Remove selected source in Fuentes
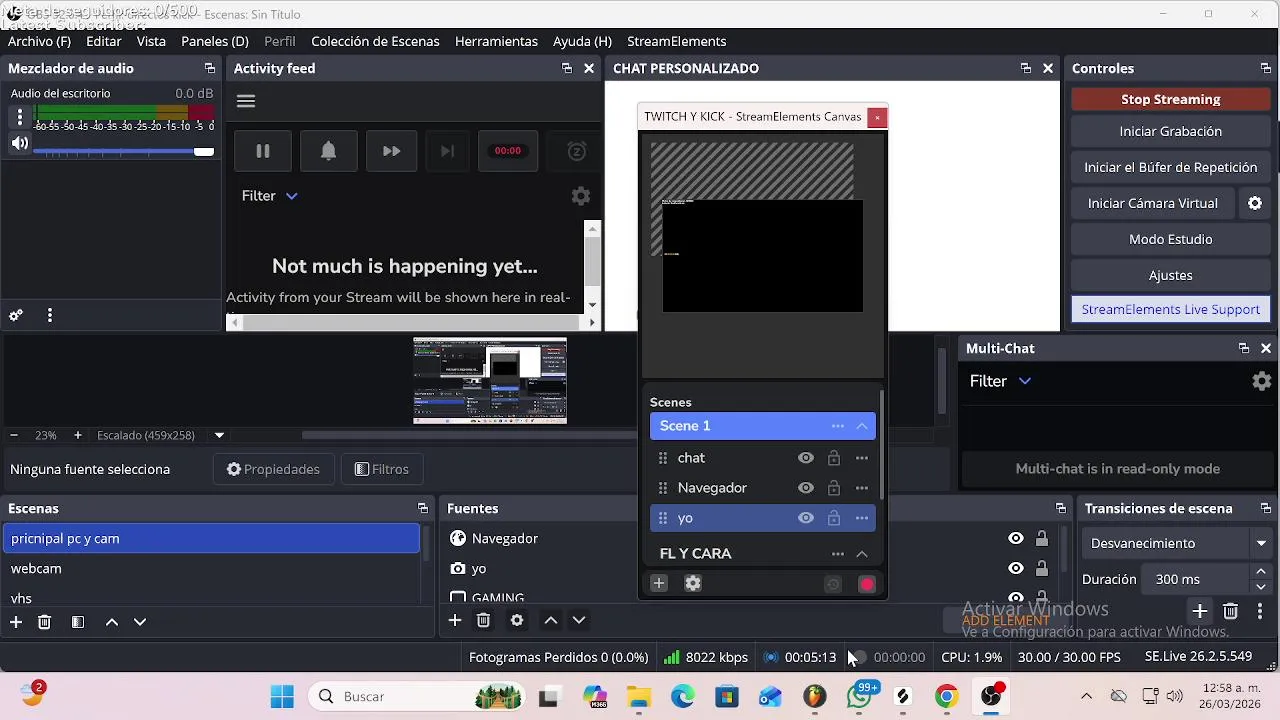Viewport: 1280px width, 720px height. click(x=483, y=621)
